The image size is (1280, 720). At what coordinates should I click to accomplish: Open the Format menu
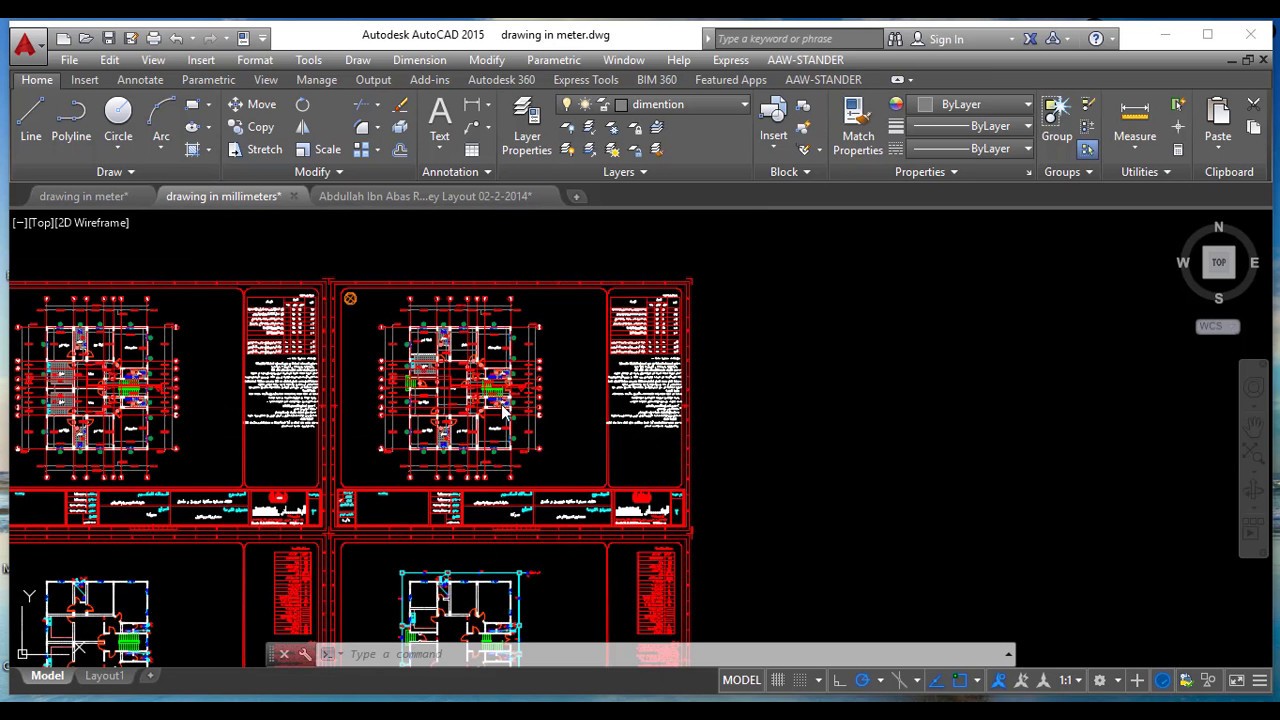click(255, 60)
